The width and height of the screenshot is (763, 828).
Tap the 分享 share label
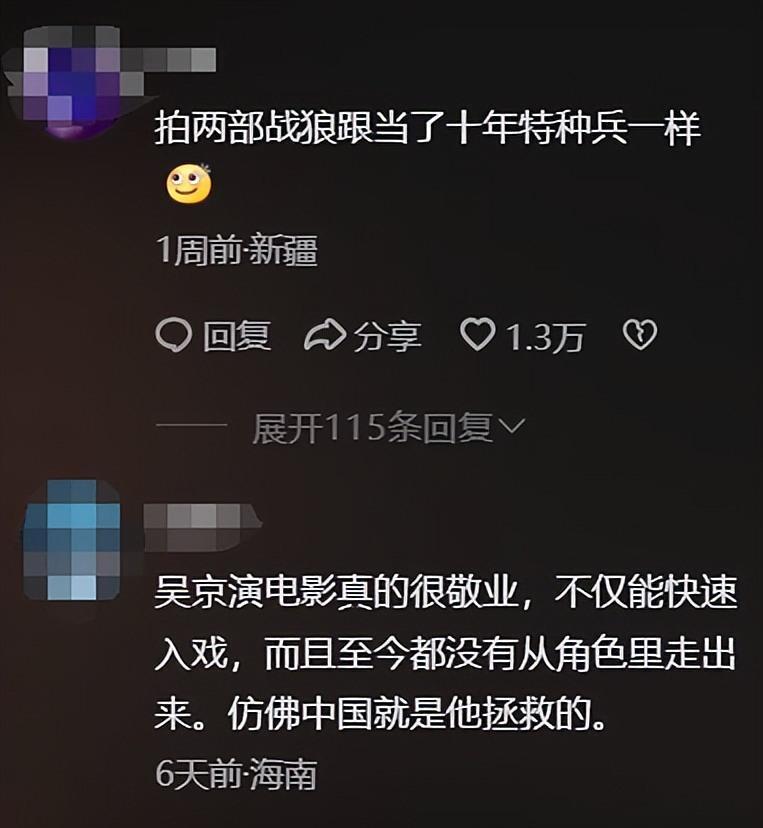pyautogui.click(x=388, y=336)
